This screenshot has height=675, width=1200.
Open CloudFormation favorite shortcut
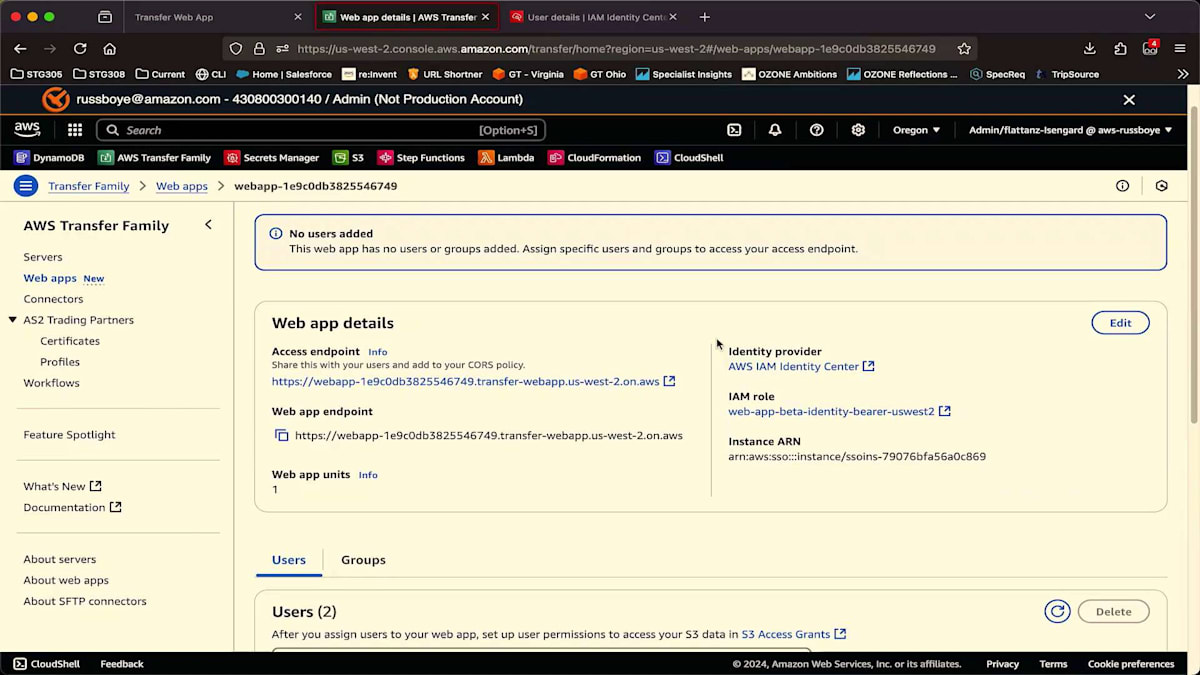coord(594,158)
